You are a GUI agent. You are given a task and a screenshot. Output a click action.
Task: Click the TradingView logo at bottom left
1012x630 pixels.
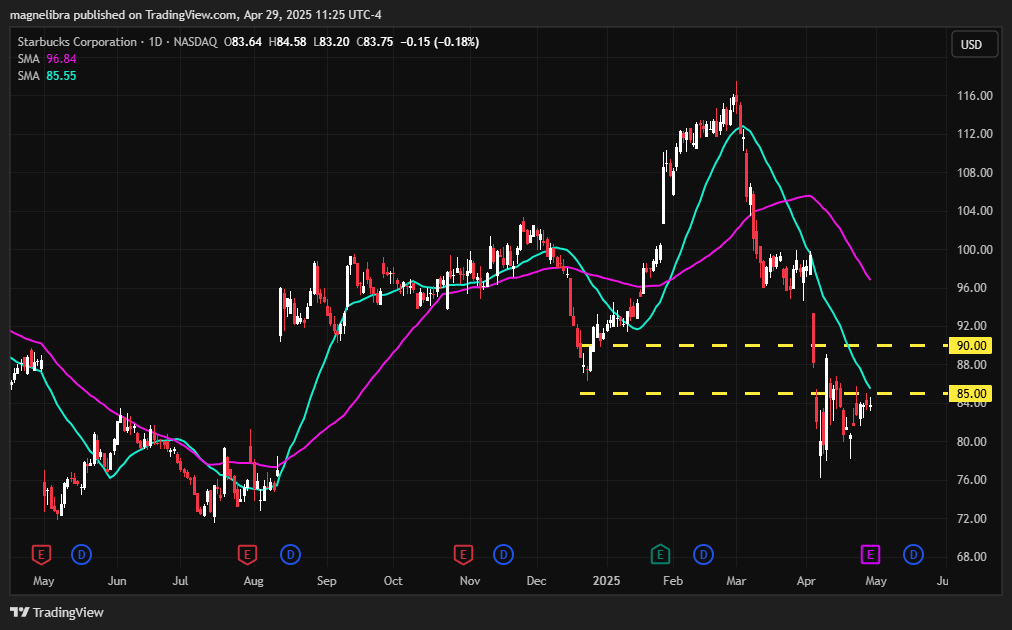point(57,612)
